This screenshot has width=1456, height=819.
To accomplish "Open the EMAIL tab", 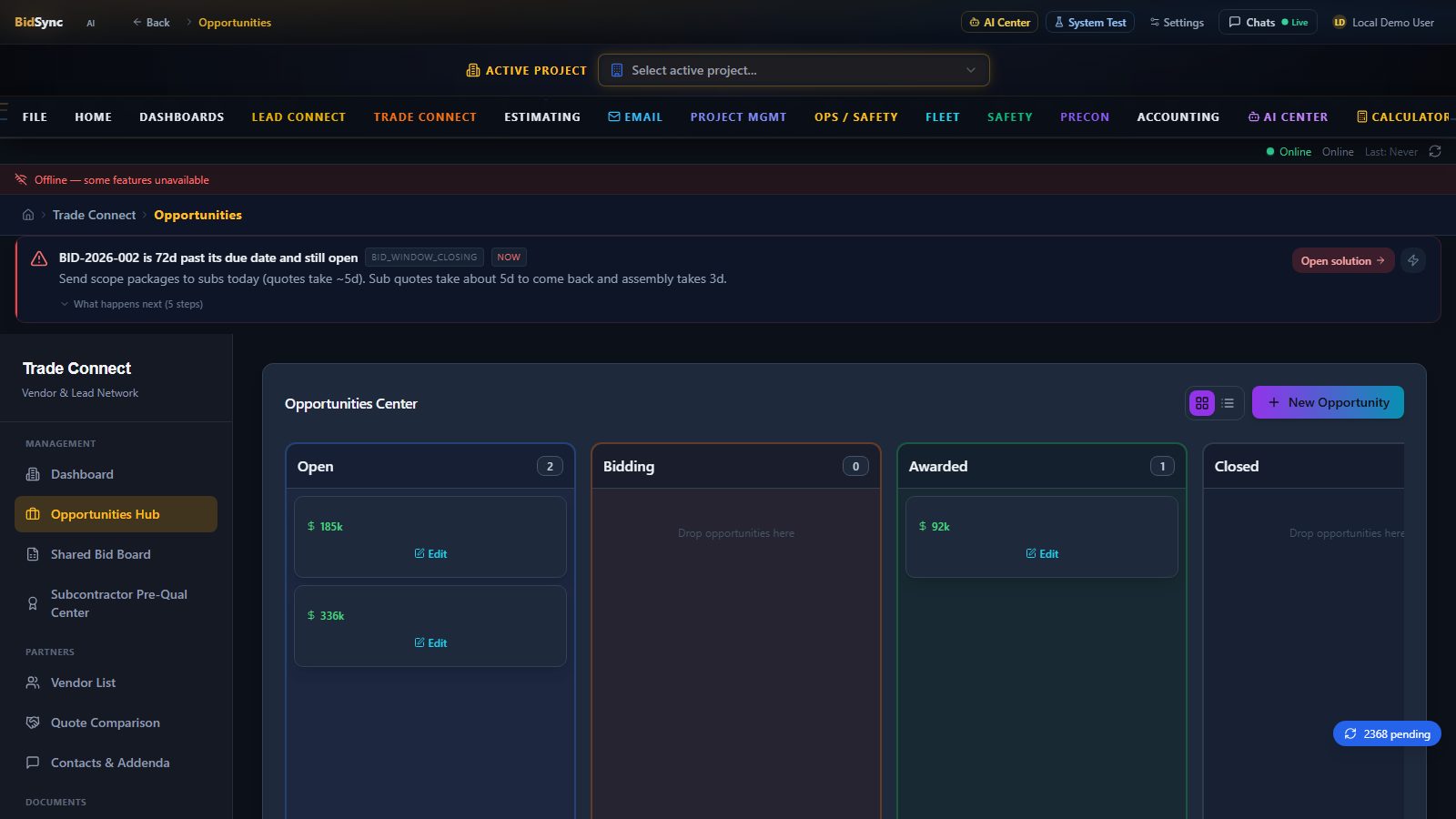I will point(635,116).
